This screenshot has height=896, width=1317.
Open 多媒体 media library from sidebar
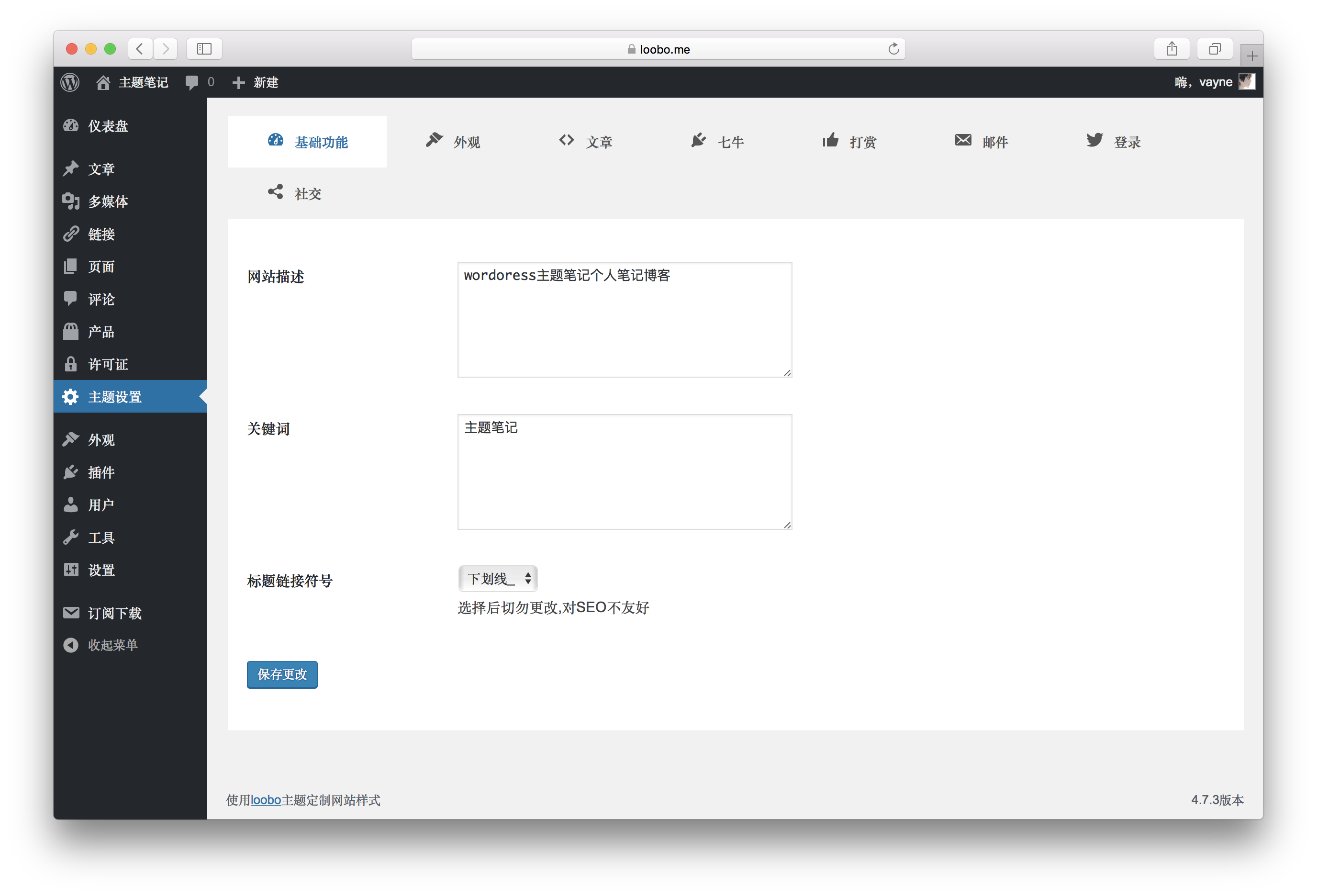point(107,202)
